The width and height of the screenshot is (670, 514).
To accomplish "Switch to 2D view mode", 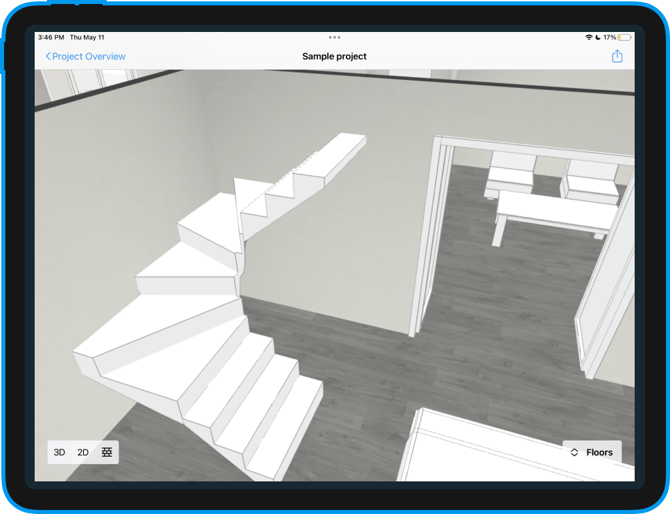I will coord(83,452).
